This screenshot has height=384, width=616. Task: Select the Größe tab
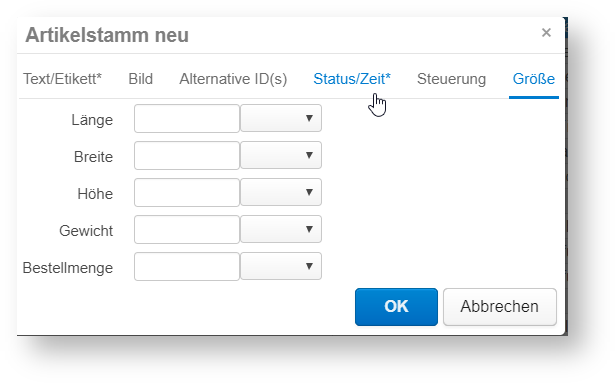click(534, 79)
